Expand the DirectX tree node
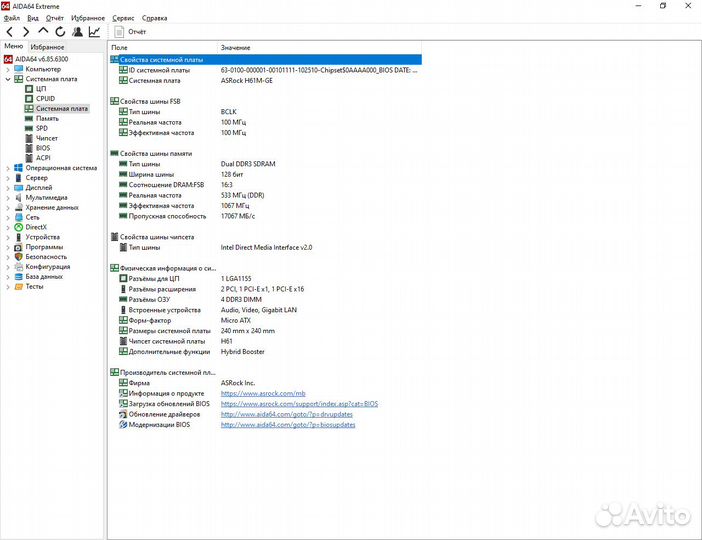This screenshot has height=540, width=702. point(8,227)
